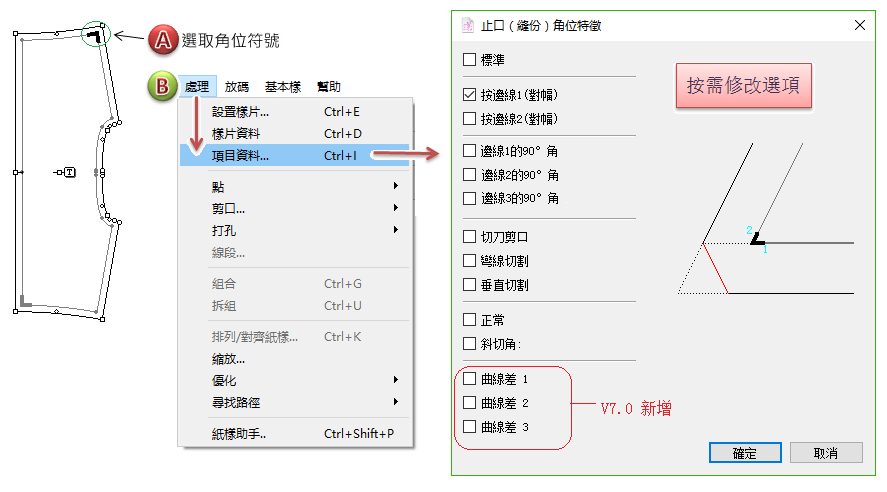
Task: Click the corner symbol on the pattern piece
Action: tap(95, 36)
